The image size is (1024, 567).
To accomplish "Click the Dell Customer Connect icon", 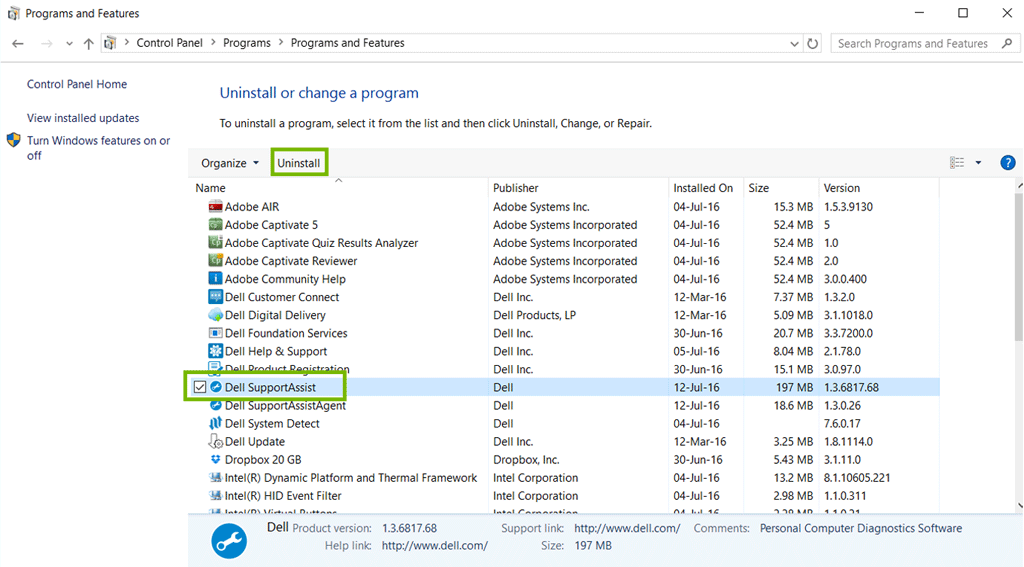I will point(215,297).
